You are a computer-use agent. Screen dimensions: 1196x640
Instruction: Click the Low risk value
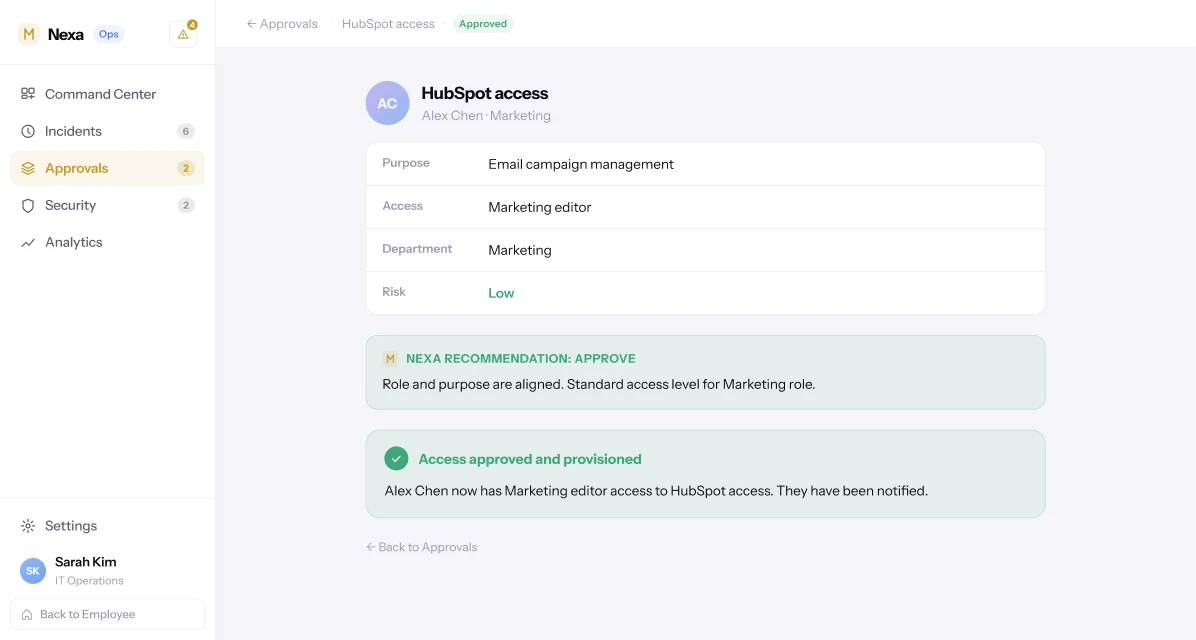click(501, 293)
